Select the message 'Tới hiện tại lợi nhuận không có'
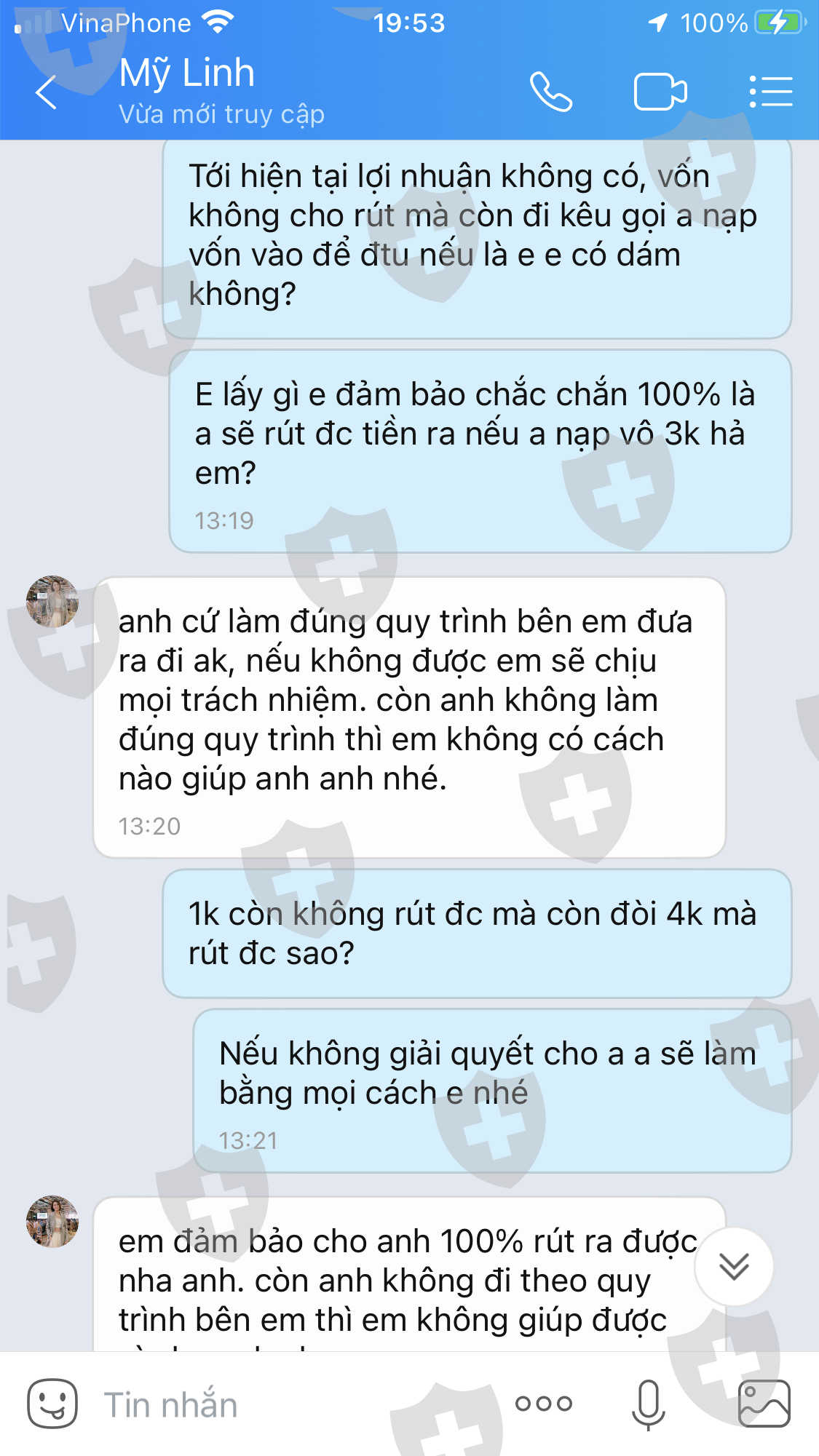 [x=477, y=239]
